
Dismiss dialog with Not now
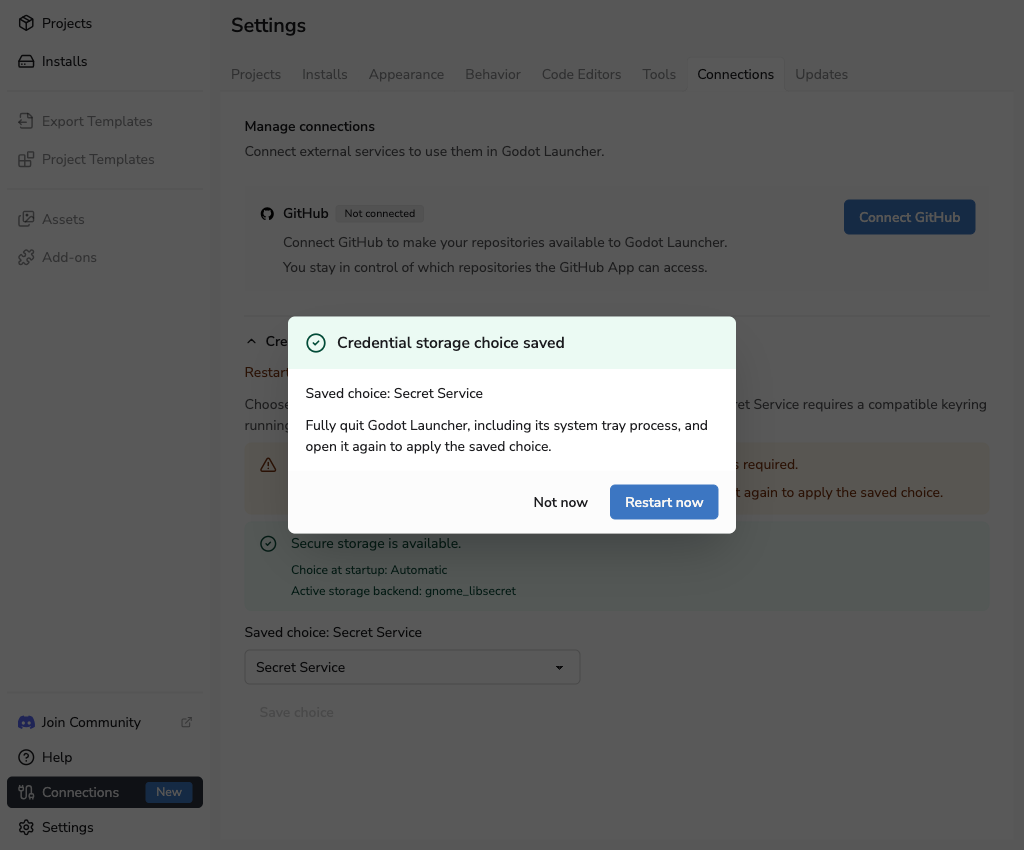(560, 502)
